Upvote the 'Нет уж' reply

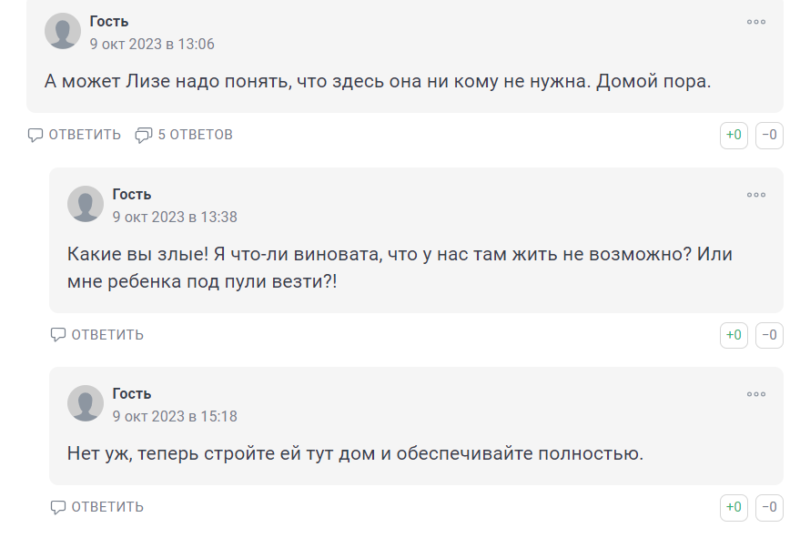coord(734,507)
